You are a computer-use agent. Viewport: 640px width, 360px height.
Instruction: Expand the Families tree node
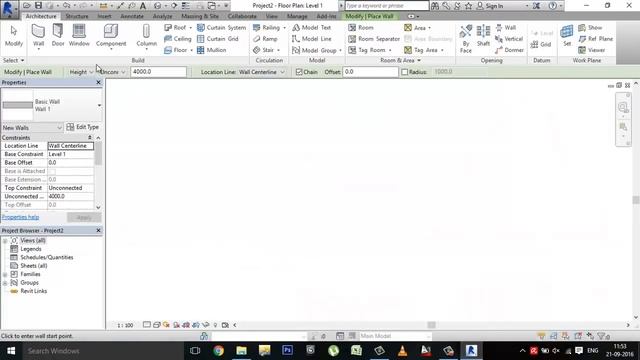(5, 274)
